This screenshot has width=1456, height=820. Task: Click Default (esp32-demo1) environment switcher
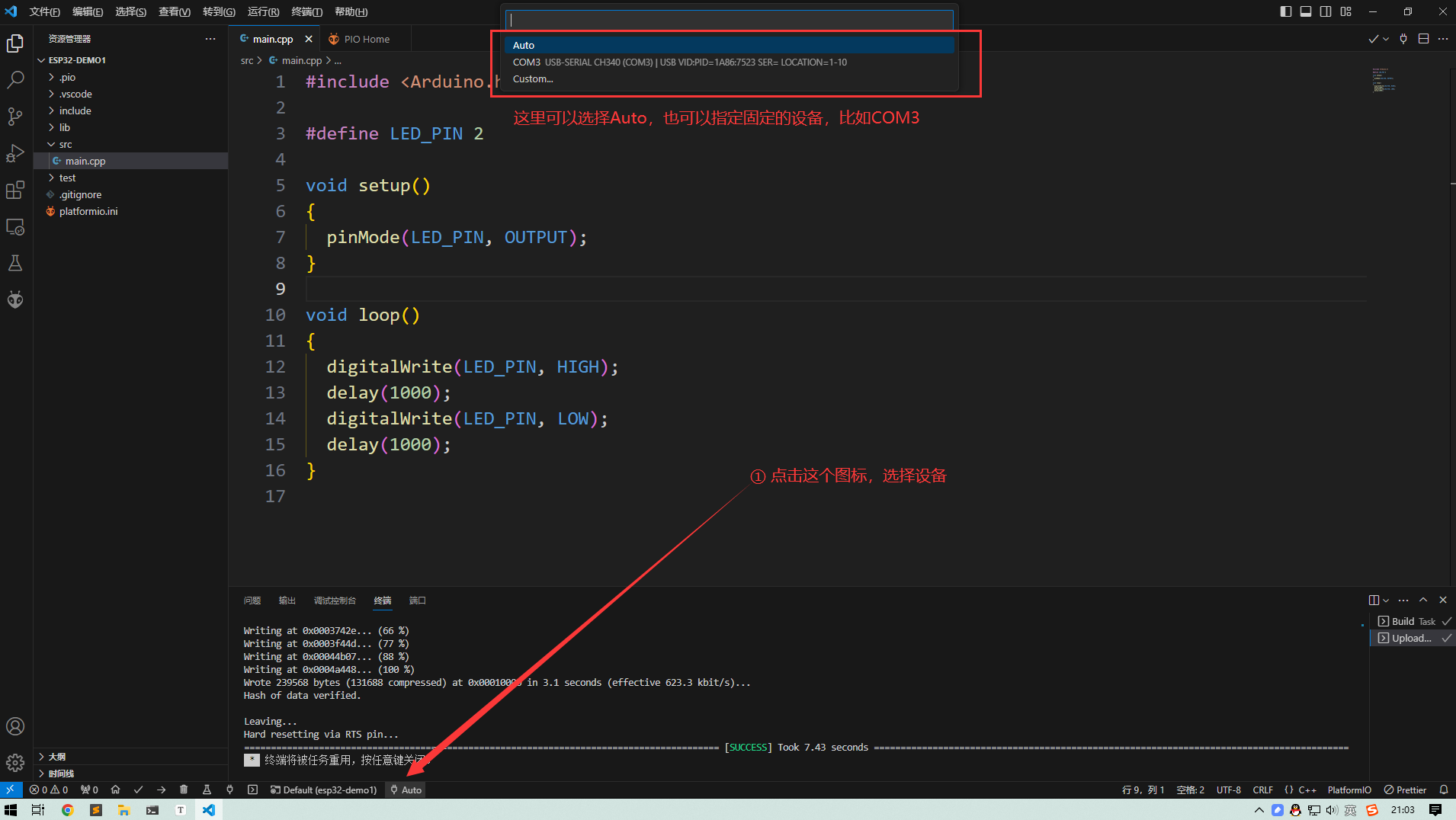(x=324, y=790)
